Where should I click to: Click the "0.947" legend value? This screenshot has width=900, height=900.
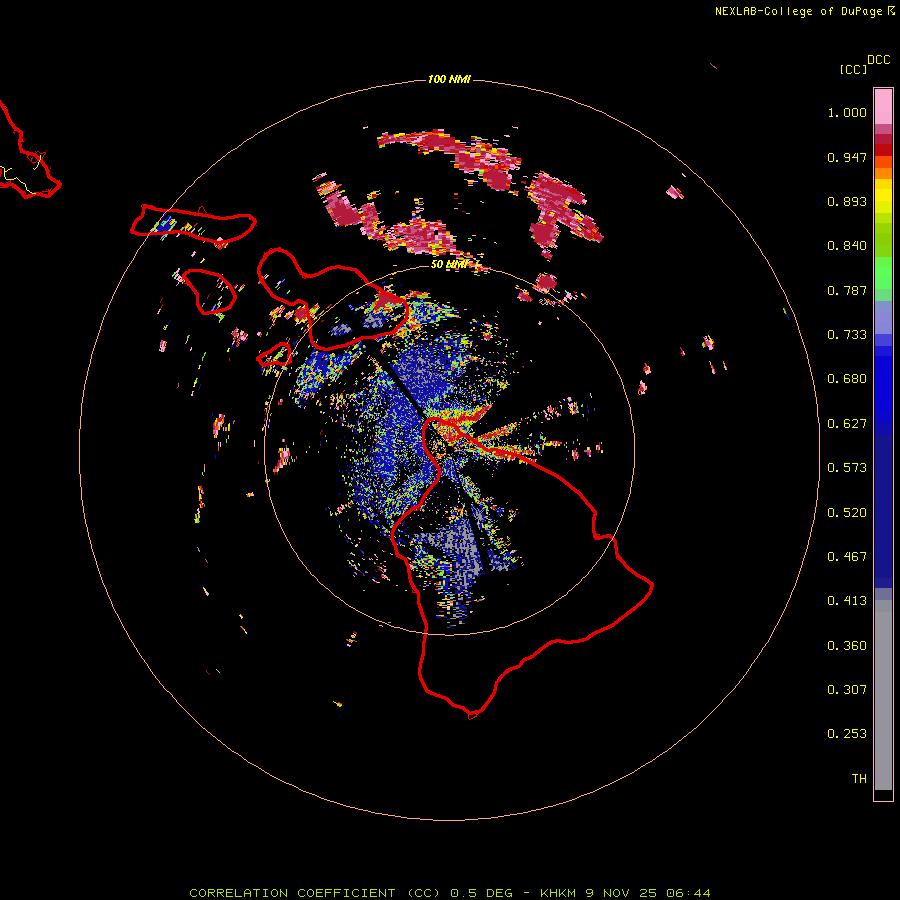(847, 157)
